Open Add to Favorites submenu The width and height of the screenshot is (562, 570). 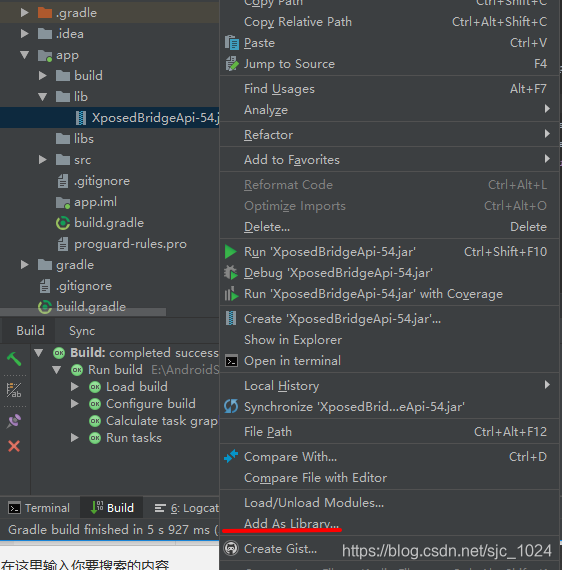389,160
